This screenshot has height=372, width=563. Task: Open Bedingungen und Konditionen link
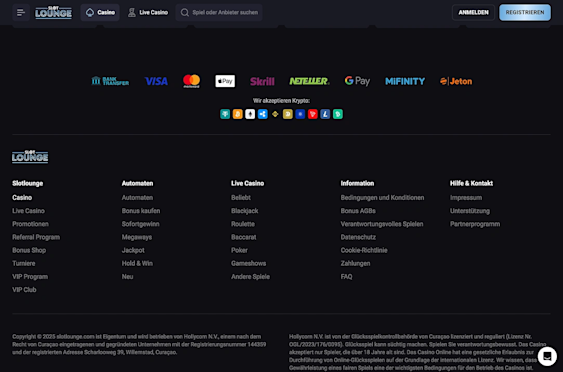pyautogui.click(x=382, y=198)
